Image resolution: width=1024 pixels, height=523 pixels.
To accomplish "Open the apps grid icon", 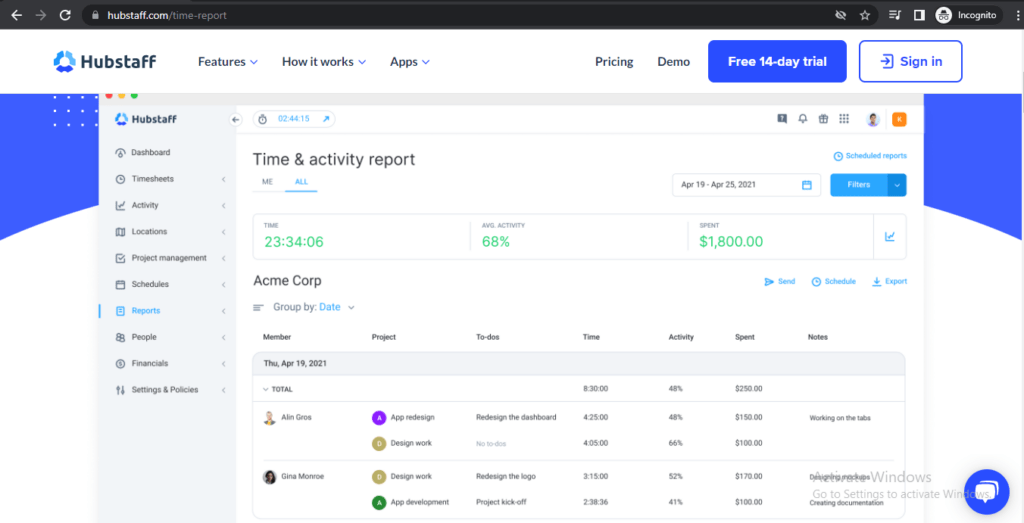I will (844, 119).
